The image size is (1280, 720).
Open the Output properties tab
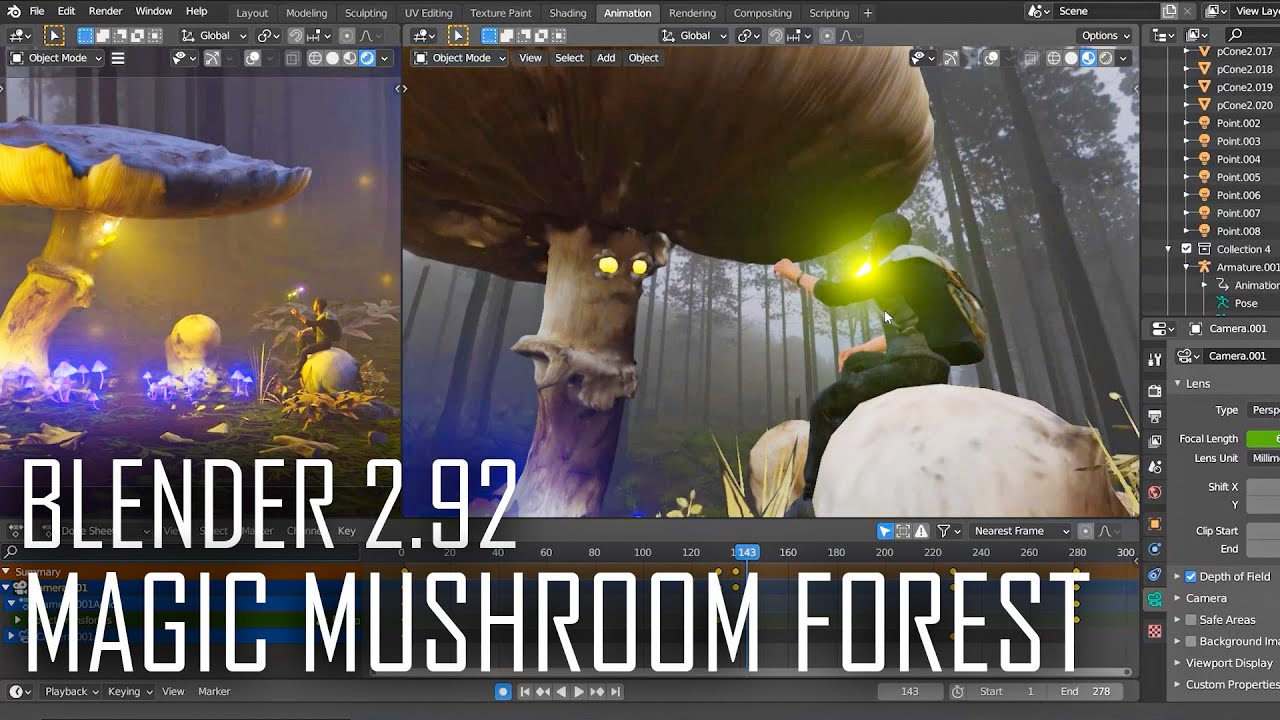click(x=1155, y=416)
